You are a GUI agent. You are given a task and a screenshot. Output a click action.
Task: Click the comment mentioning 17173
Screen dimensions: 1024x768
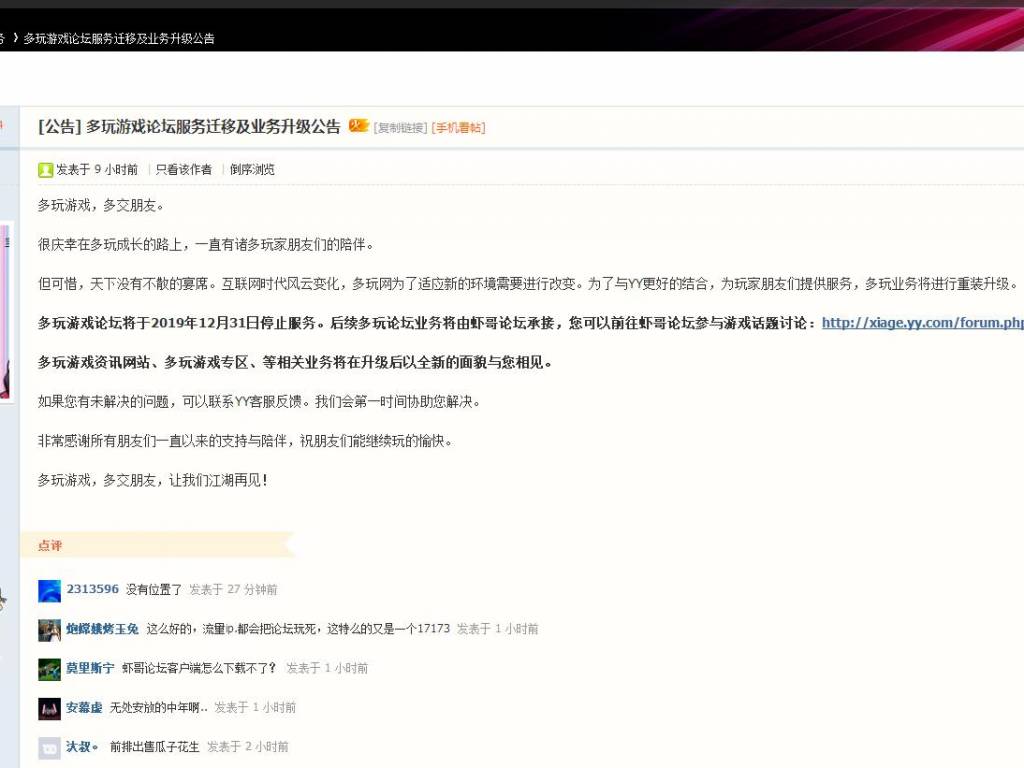298,629
